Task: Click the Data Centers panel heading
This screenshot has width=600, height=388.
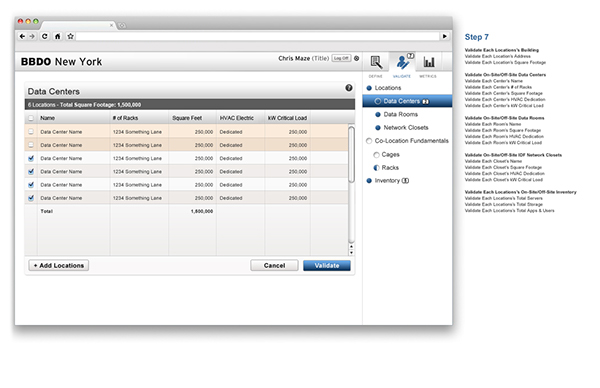Action: [54, 91]
